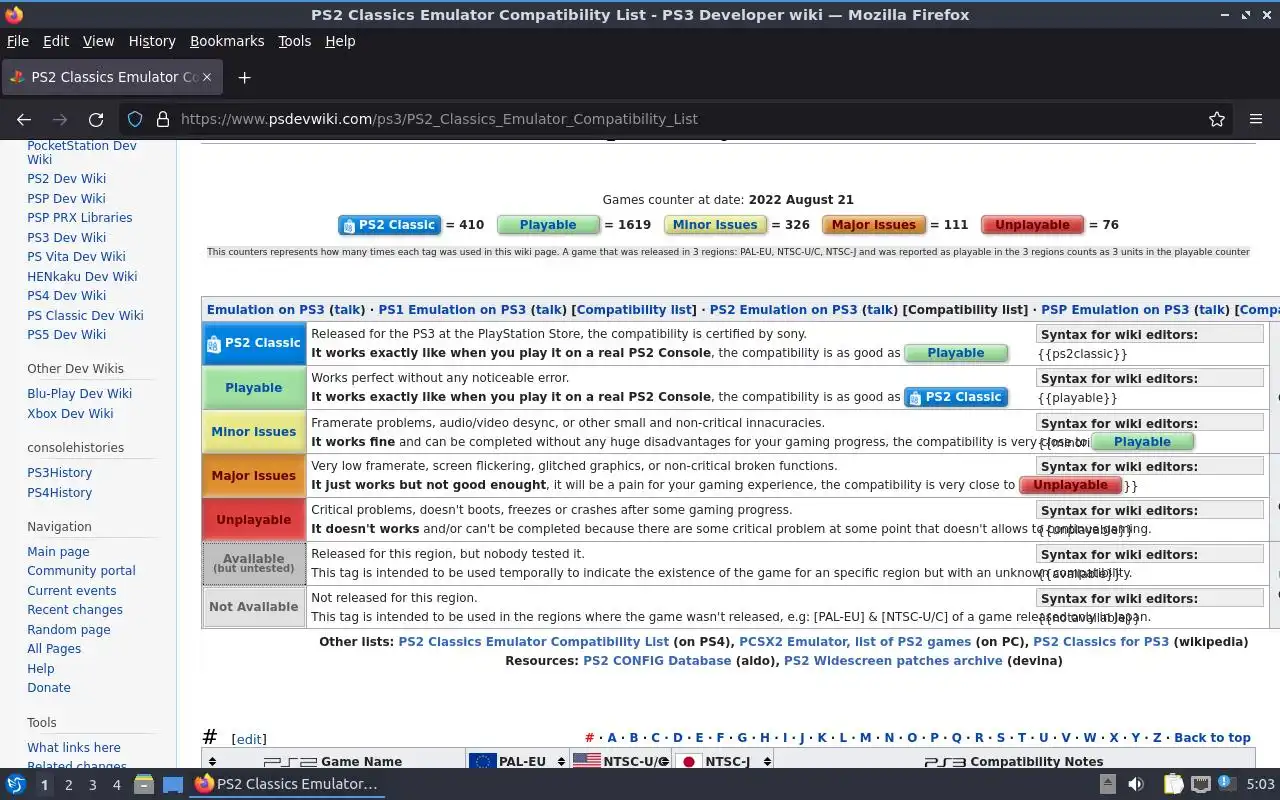Viewport: 1280px width, 800px height.
Task: Click the show desktop icon in taskbar
Action: point(172,784)
